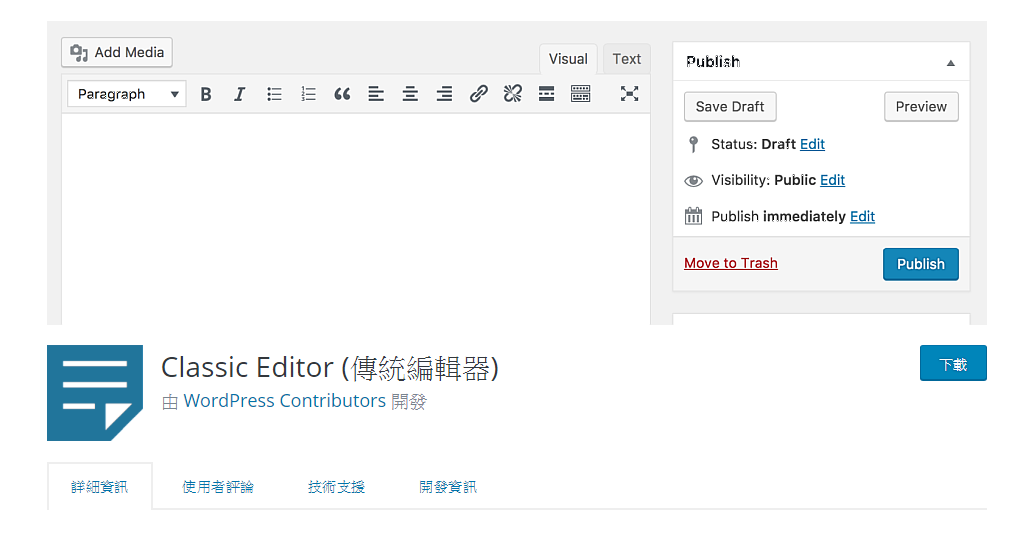
Task: Click the Classic Editor plugin logo
Action: click(x=95, y=393)
